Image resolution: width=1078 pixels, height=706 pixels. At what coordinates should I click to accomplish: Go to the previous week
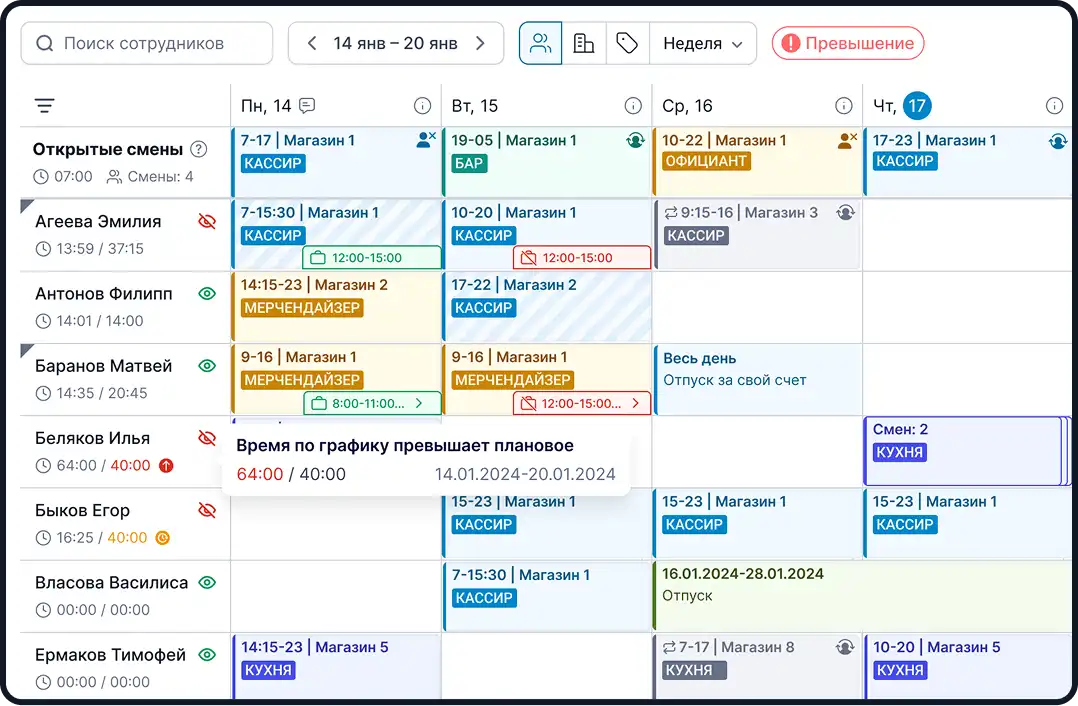(312, 43)
